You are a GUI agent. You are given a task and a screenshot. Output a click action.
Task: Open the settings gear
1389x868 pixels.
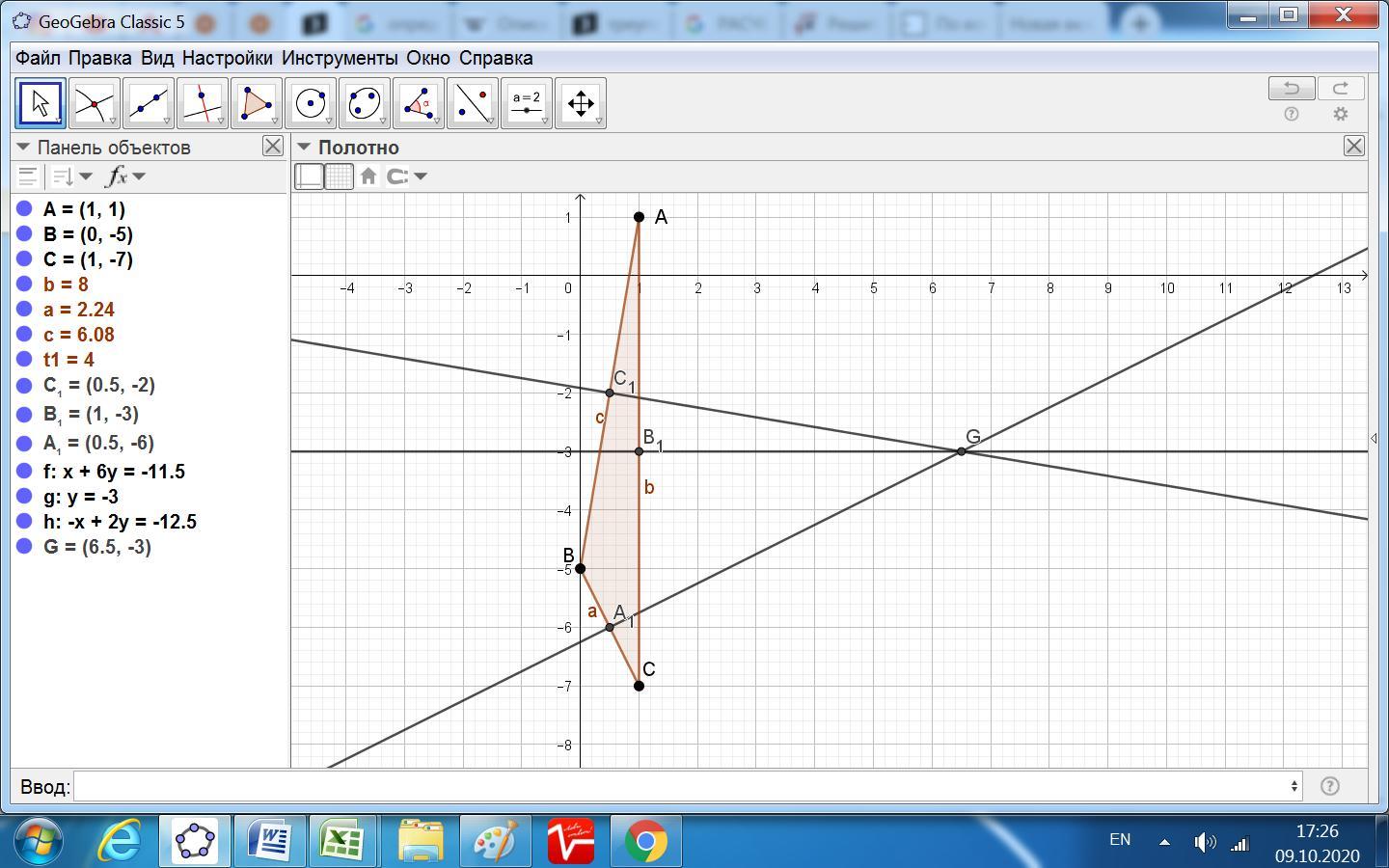(x=1341, y=114)
